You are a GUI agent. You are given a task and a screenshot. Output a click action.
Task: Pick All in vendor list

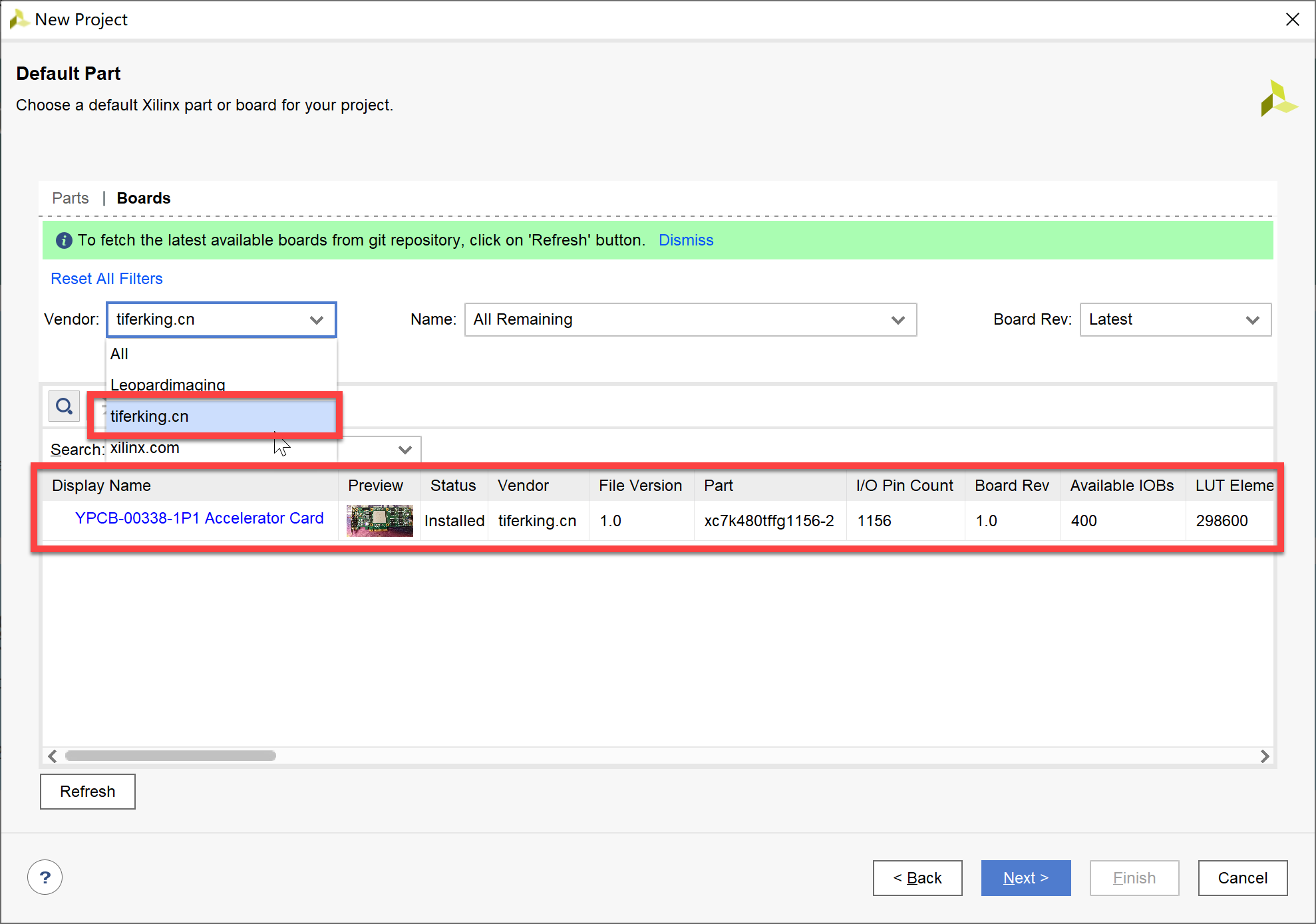pyautogui.click(x=120, y=354)
